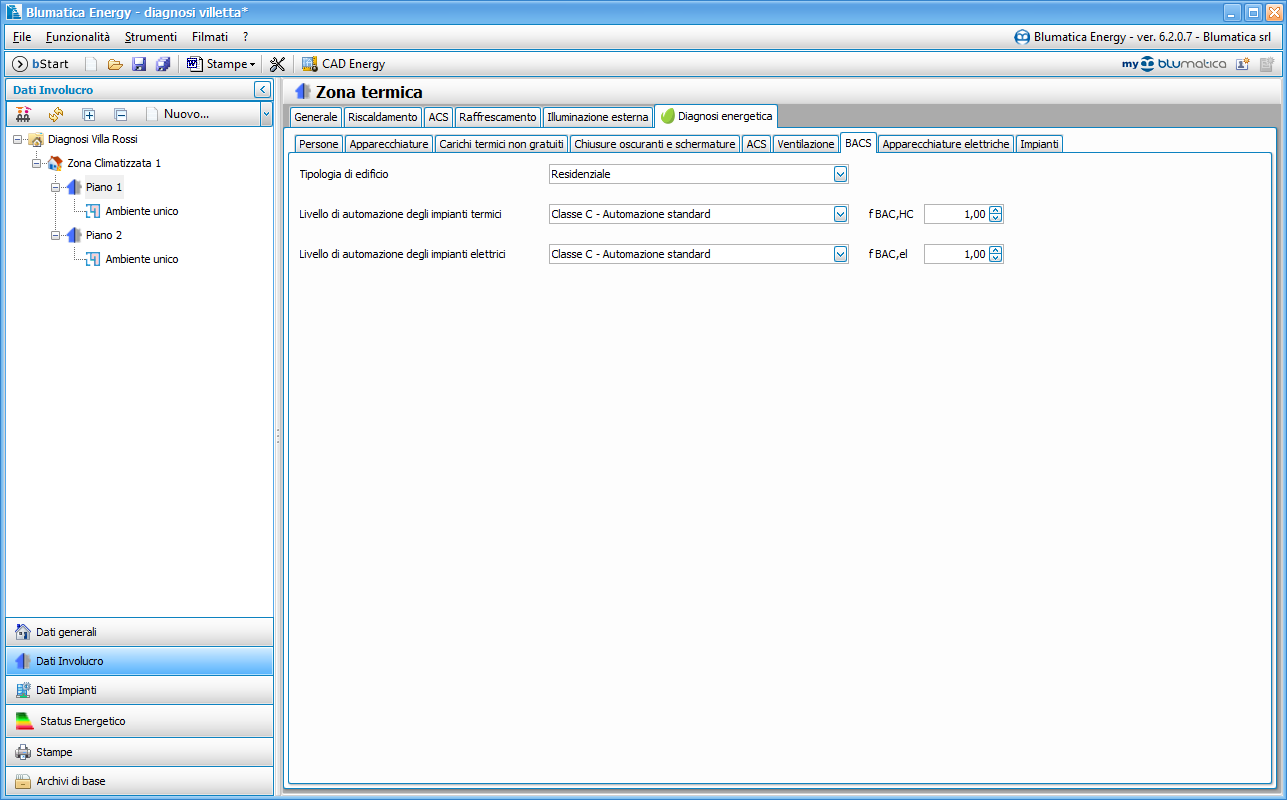Expand all tree nodes with the plus icon
1287x800 pixels.
click(x=88, y=114)
